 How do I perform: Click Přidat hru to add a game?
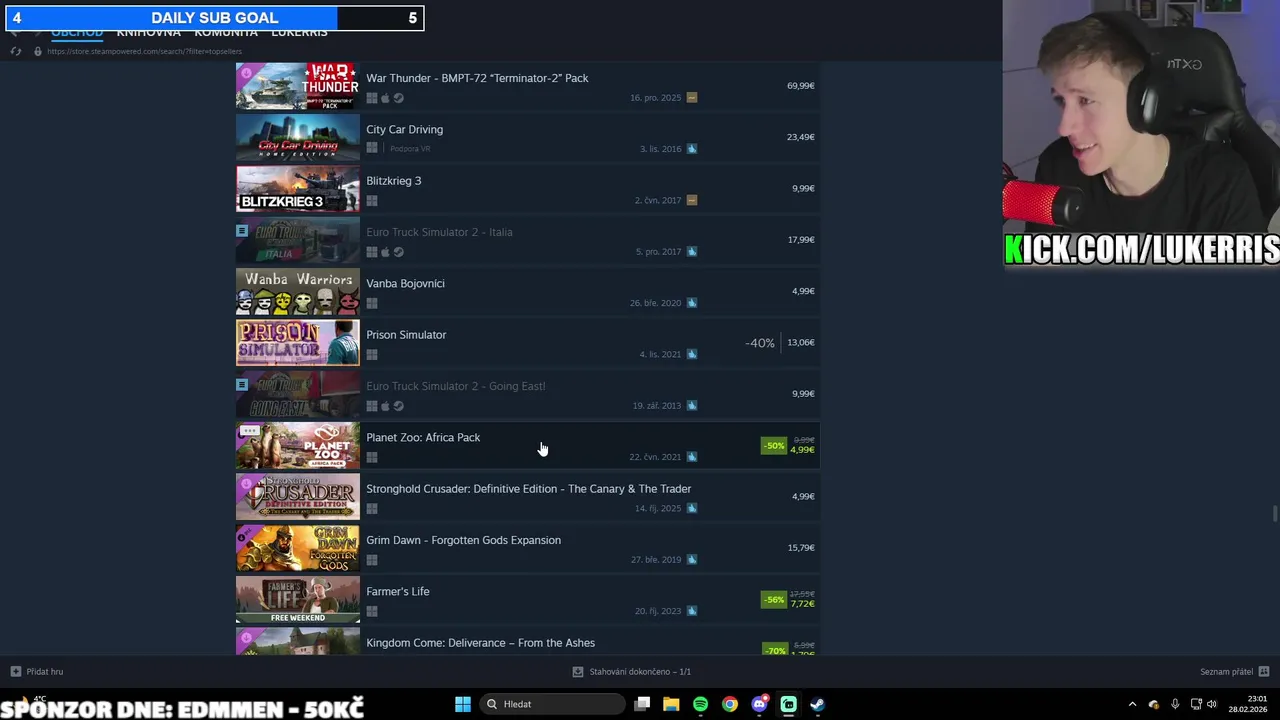point(45,672)
